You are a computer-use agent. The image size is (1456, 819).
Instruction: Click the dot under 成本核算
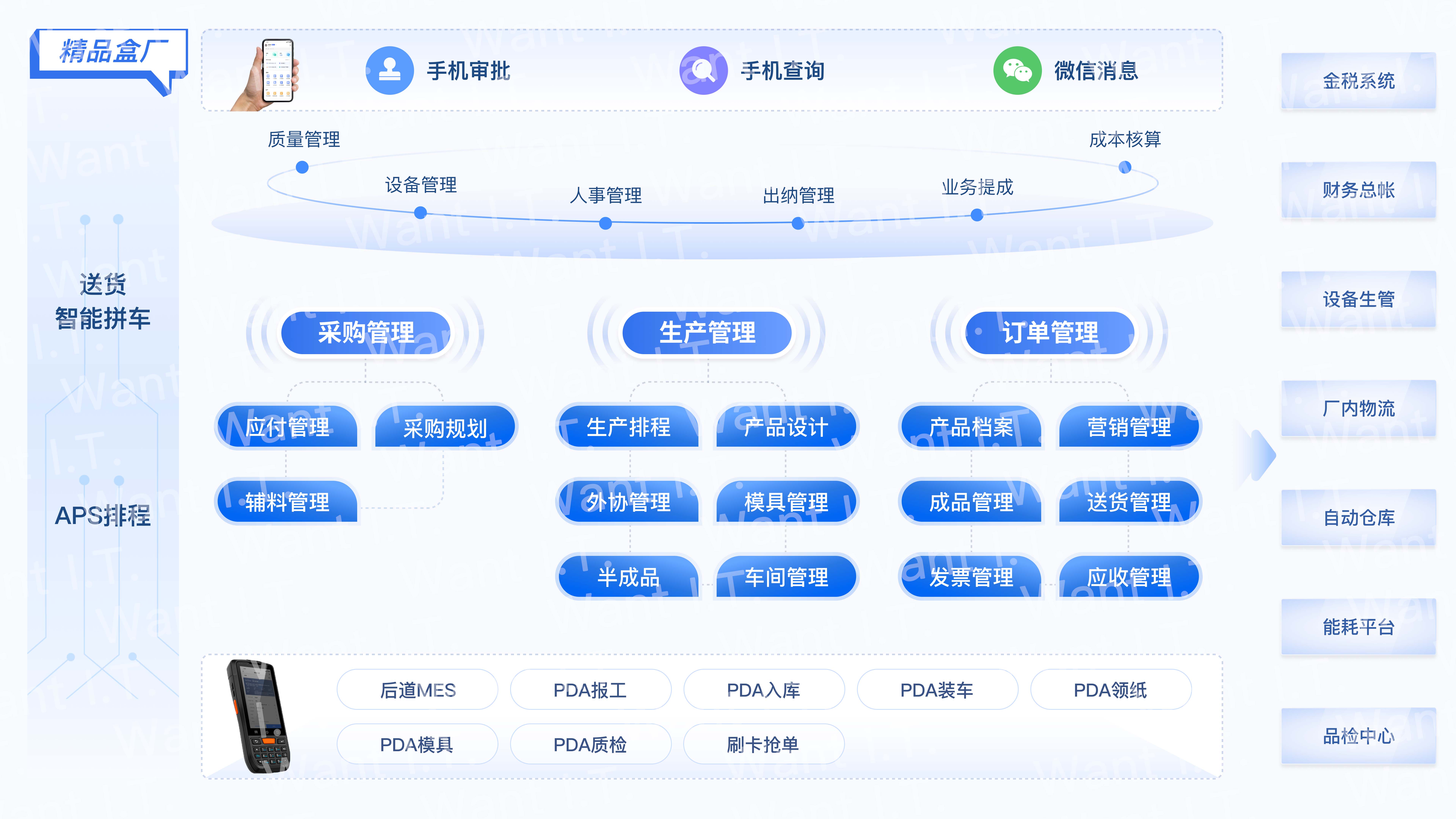(x=1125, y=167)
